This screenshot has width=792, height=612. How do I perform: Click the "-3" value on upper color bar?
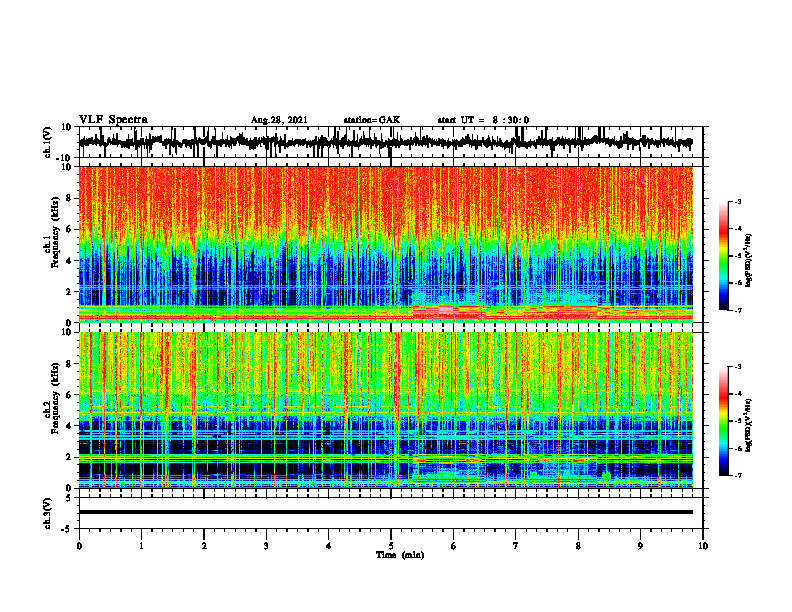coord(738,202)
